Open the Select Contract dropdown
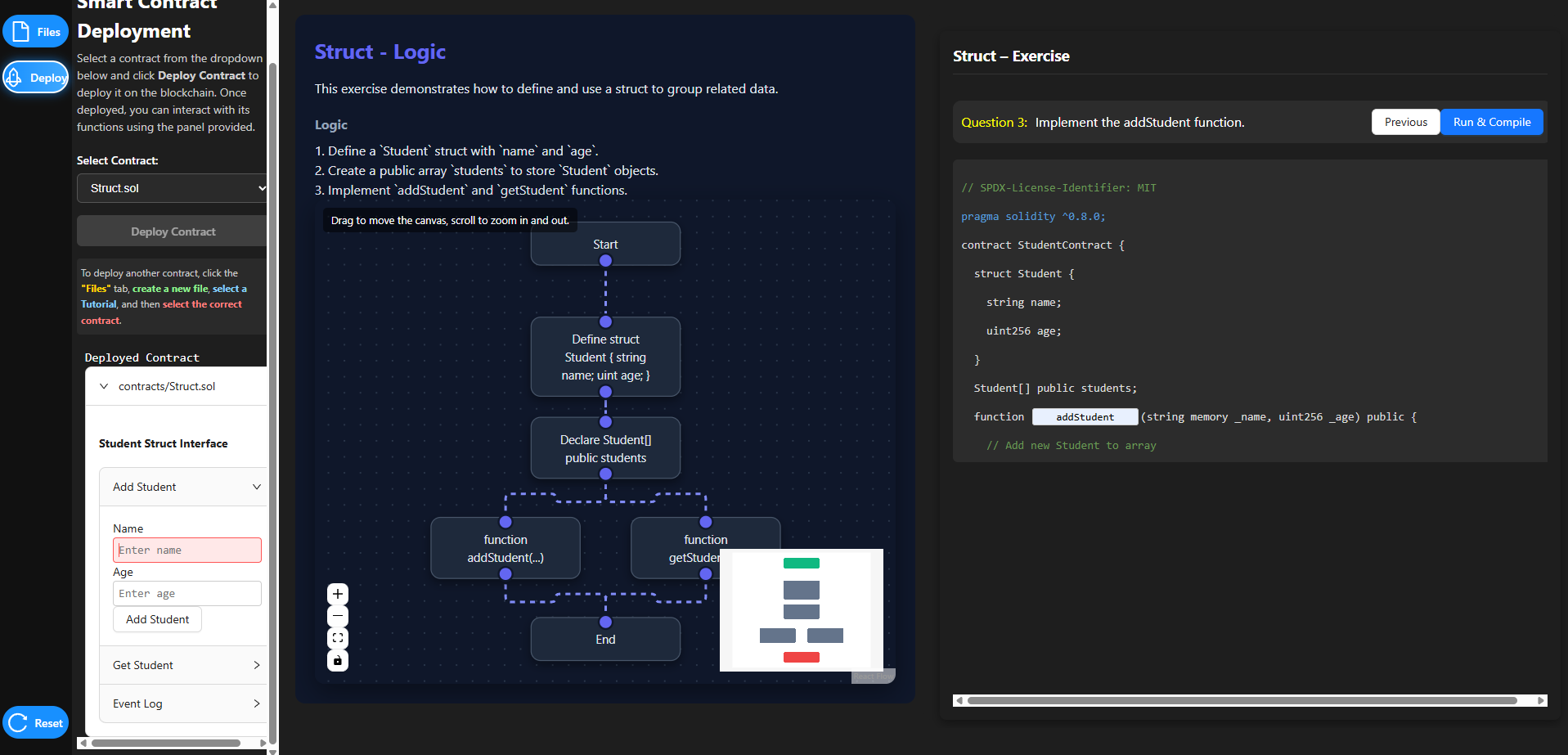The image size is (1568, 755). [173, 188]
